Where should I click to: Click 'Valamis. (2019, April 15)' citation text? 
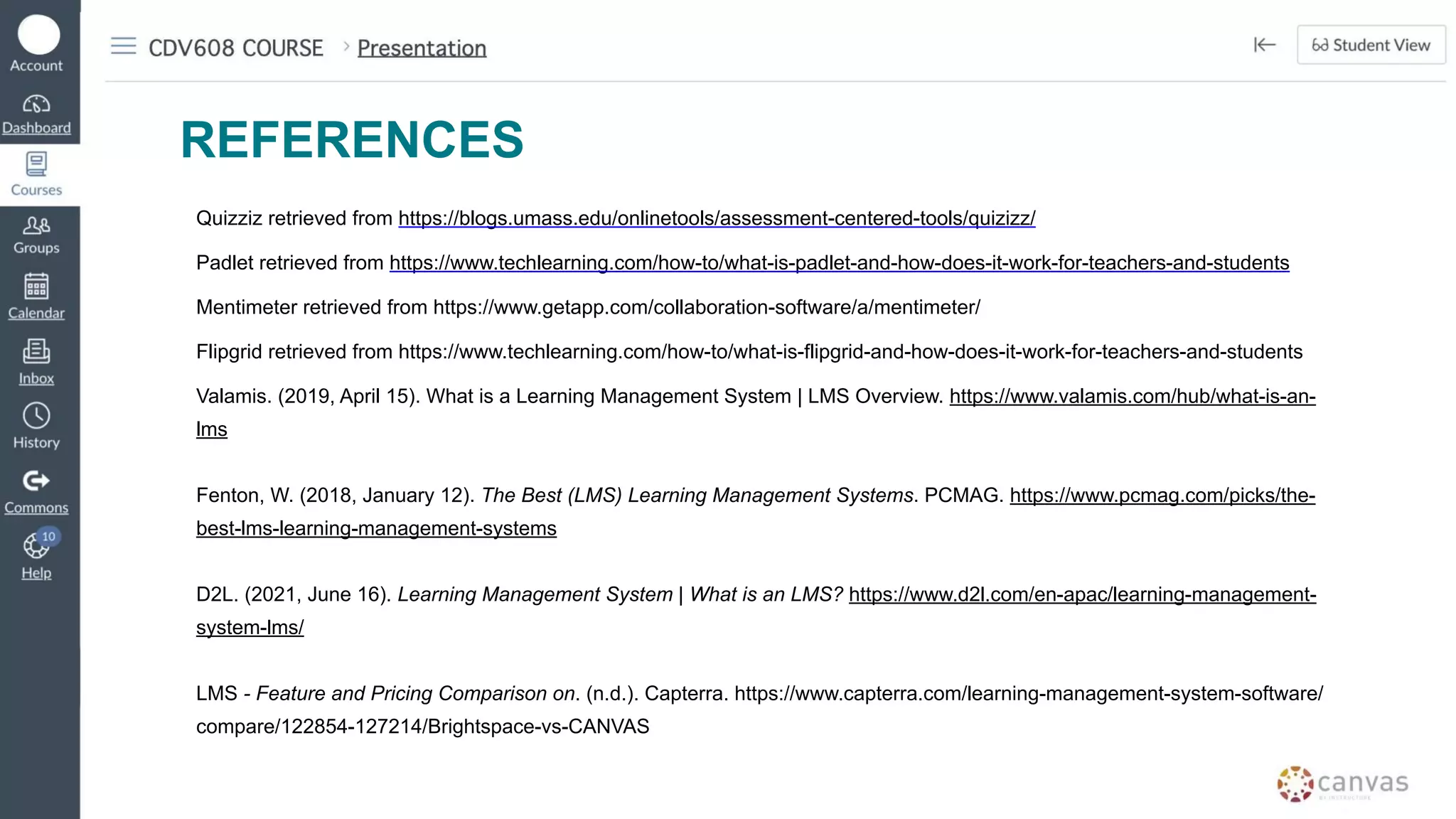(x=308, y=397)
